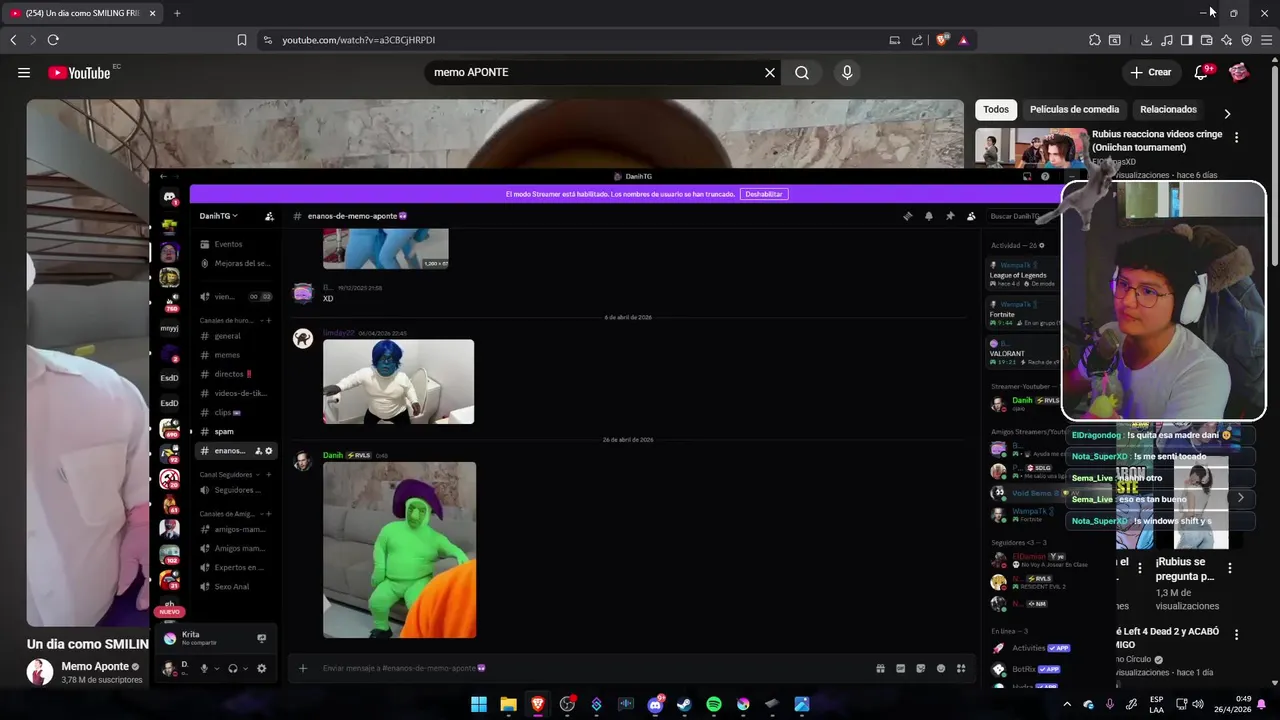Open Discord direct messages home icon

(170, 197)
